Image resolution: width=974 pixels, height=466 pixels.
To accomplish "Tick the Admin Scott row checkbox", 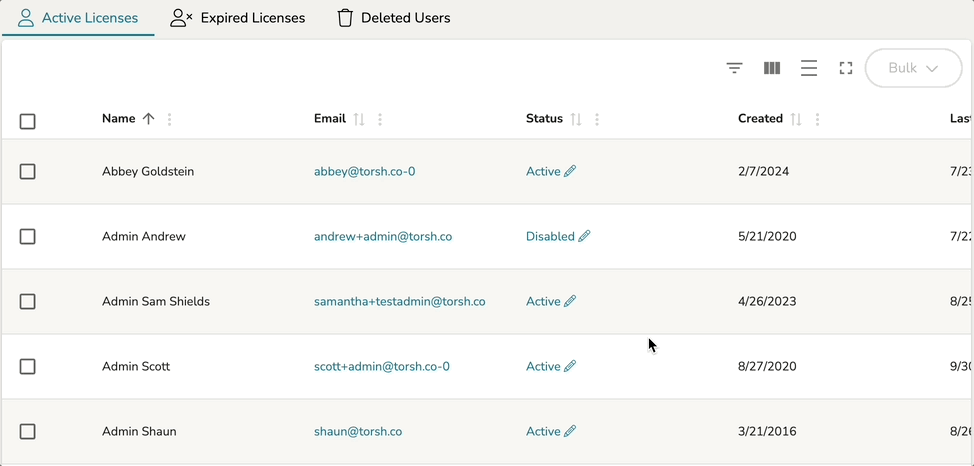I will point(28,367).
